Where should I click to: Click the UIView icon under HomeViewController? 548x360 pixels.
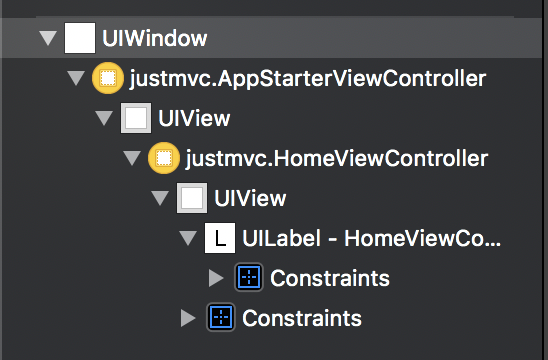tap(192, 198)
